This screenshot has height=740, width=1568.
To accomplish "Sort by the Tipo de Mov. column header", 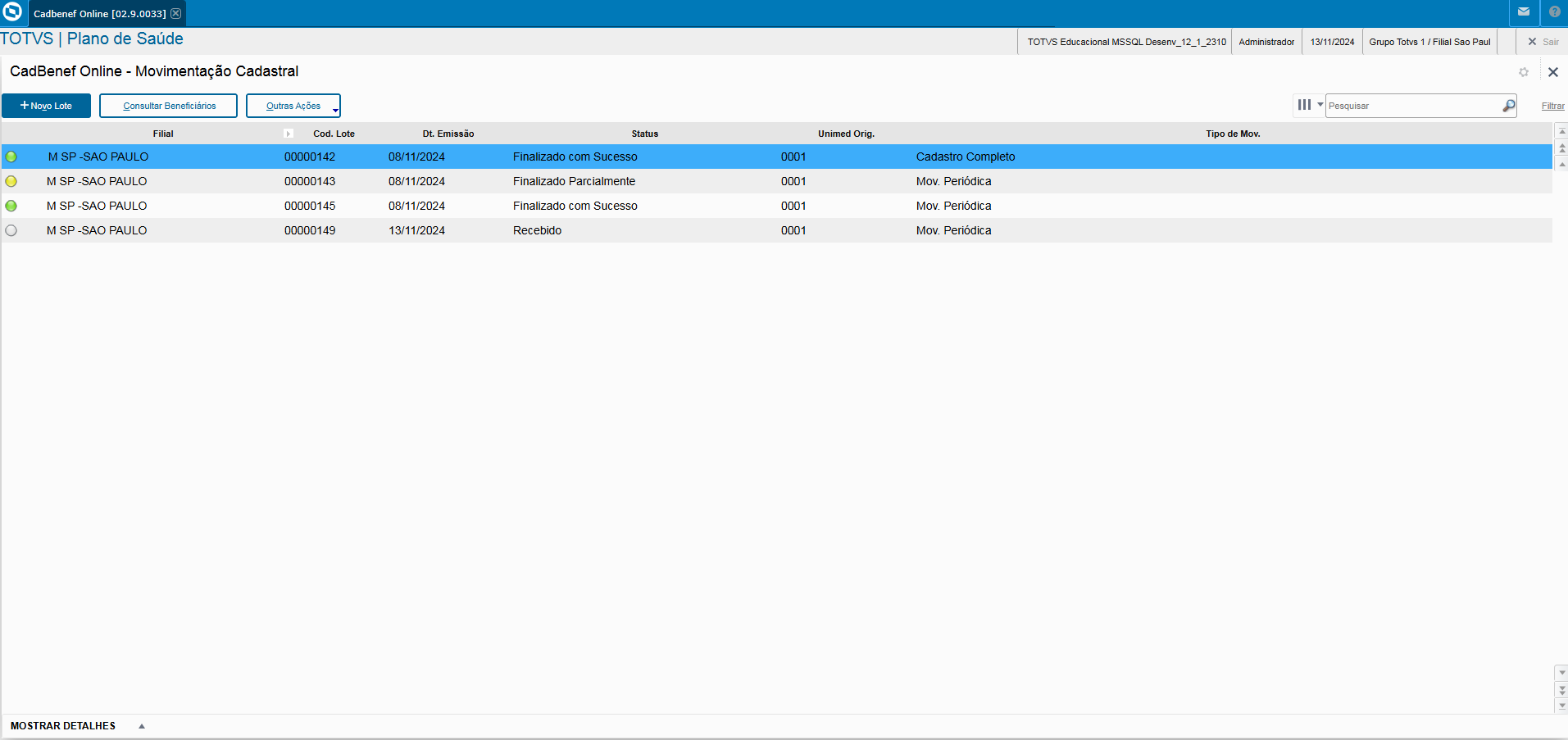I will coord(1233,134).
